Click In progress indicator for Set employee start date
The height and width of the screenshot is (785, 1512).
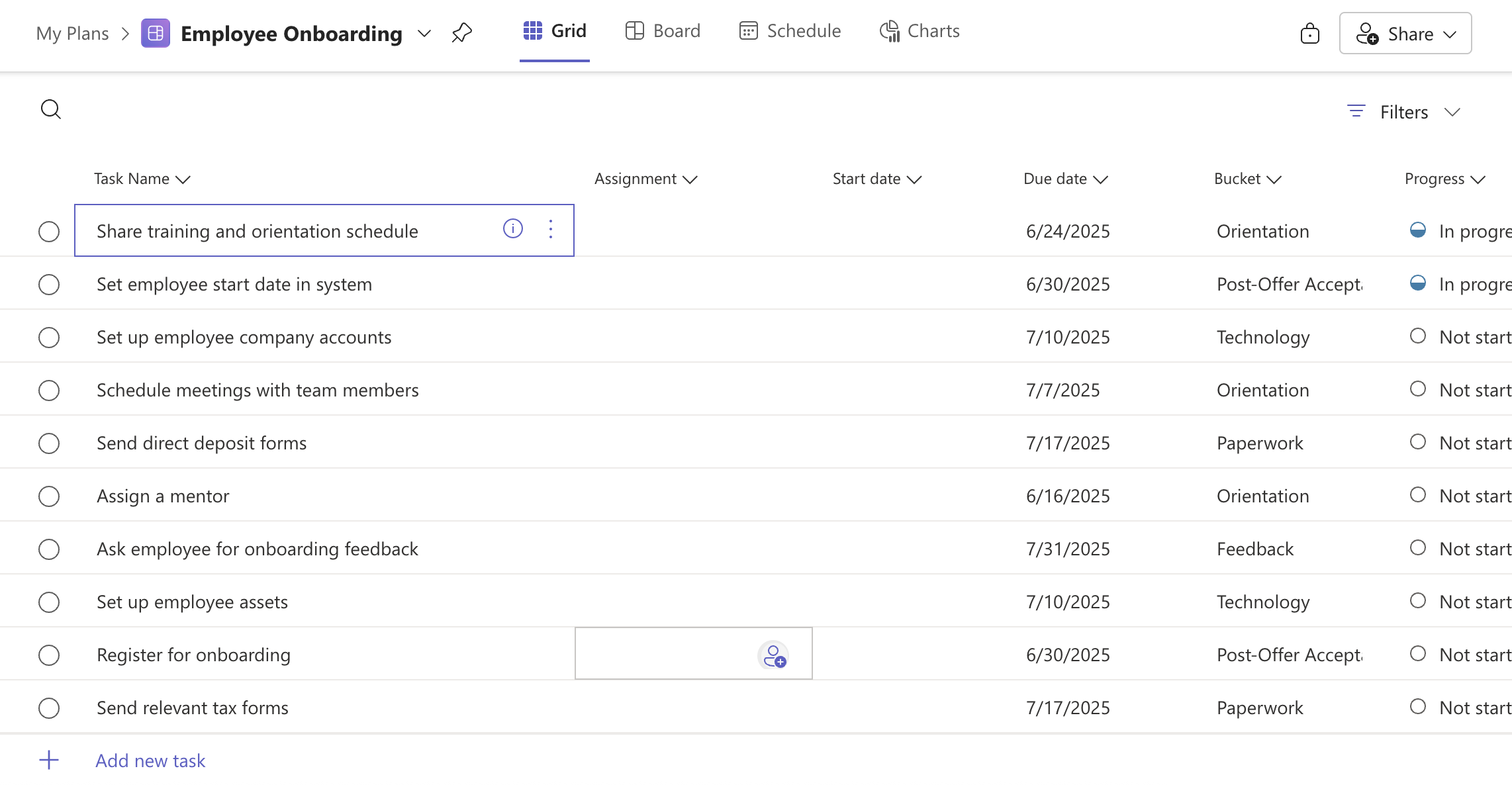pos(1417,283)
